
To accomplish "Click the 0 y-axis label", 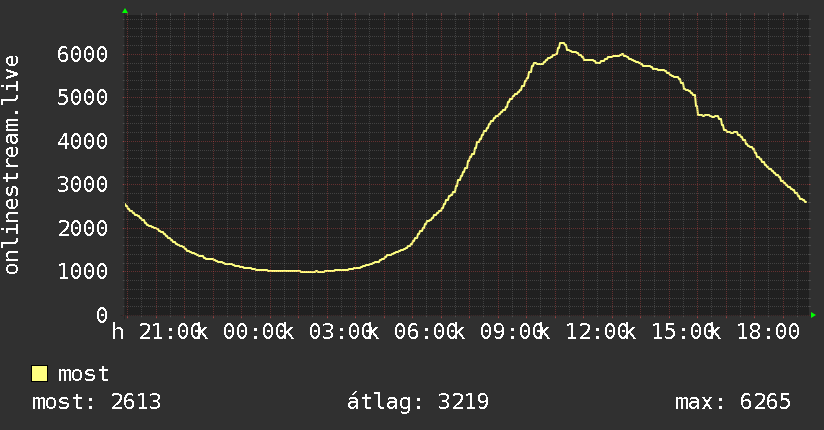I will point(102,315).
